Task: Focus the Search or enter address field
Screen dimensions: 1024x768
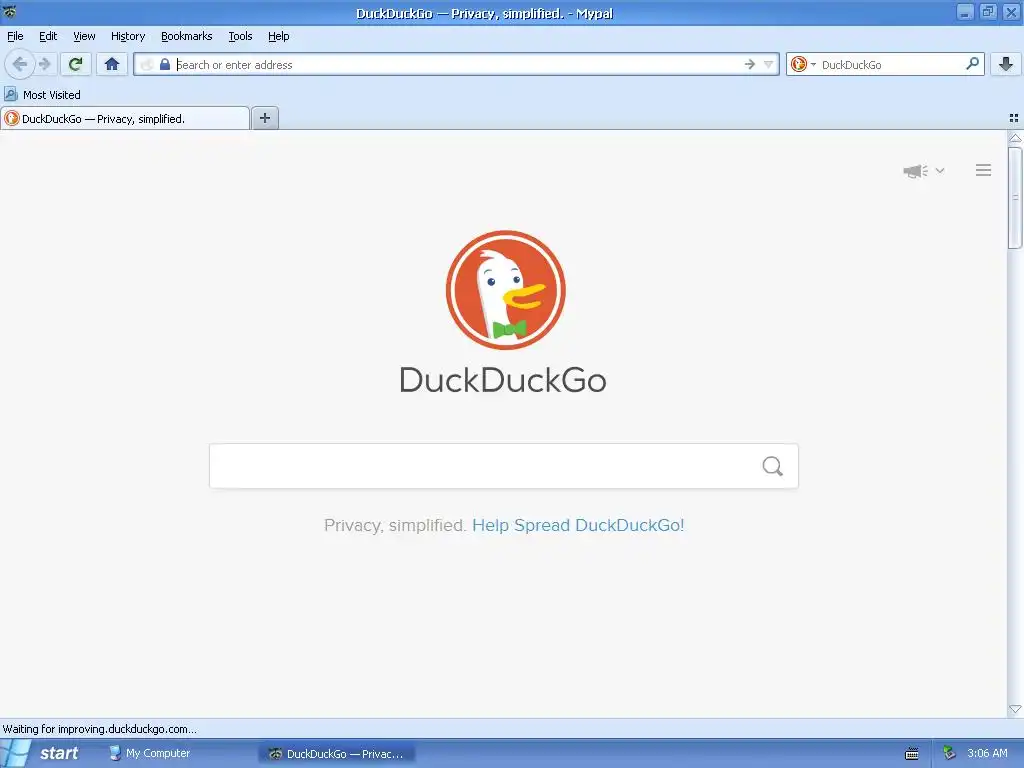Action: [457, 65]
